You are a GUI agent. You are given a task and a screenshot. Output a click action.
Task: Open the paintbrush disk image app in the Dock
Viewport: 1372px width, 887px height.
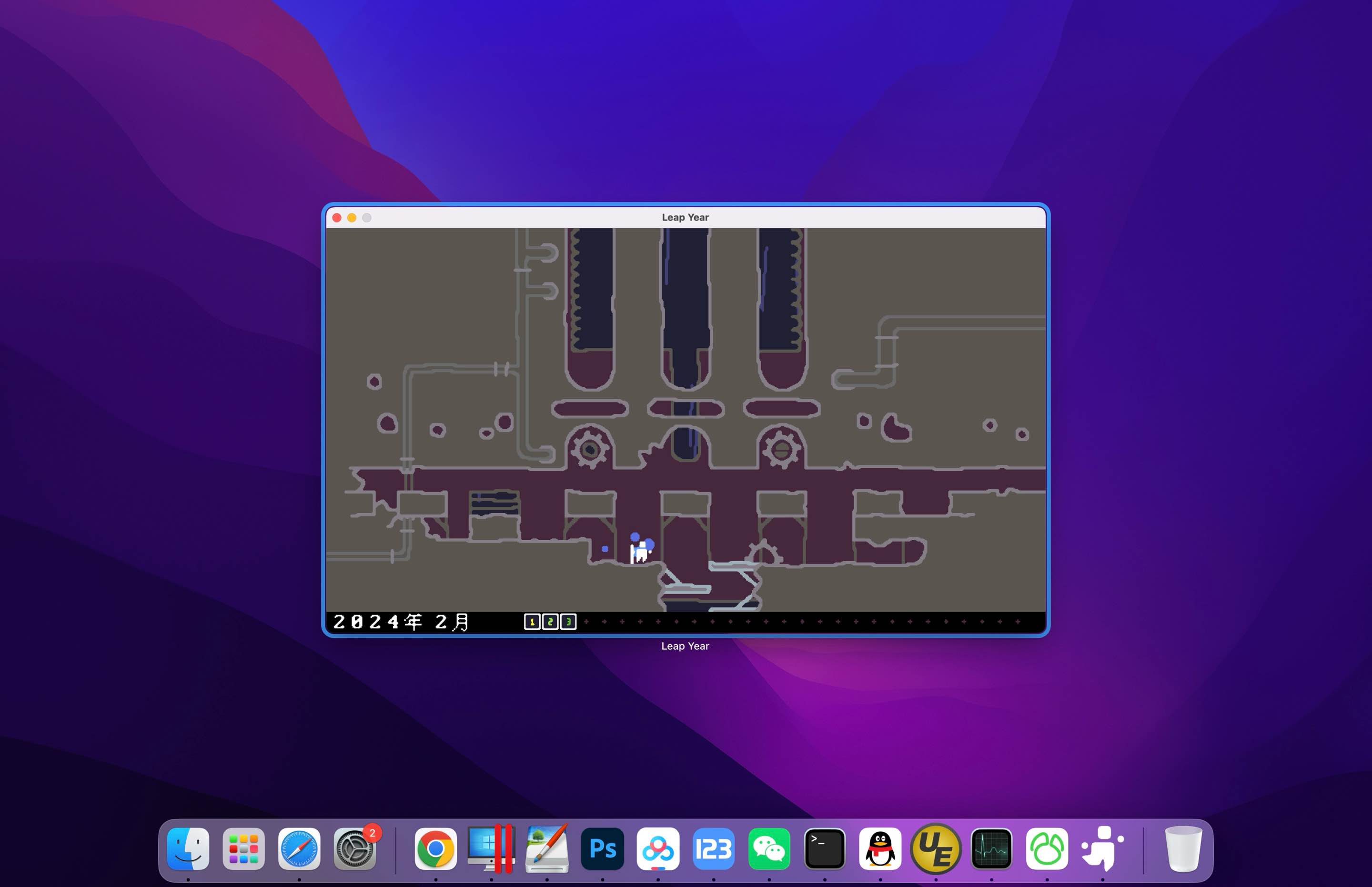click(546, 848)
